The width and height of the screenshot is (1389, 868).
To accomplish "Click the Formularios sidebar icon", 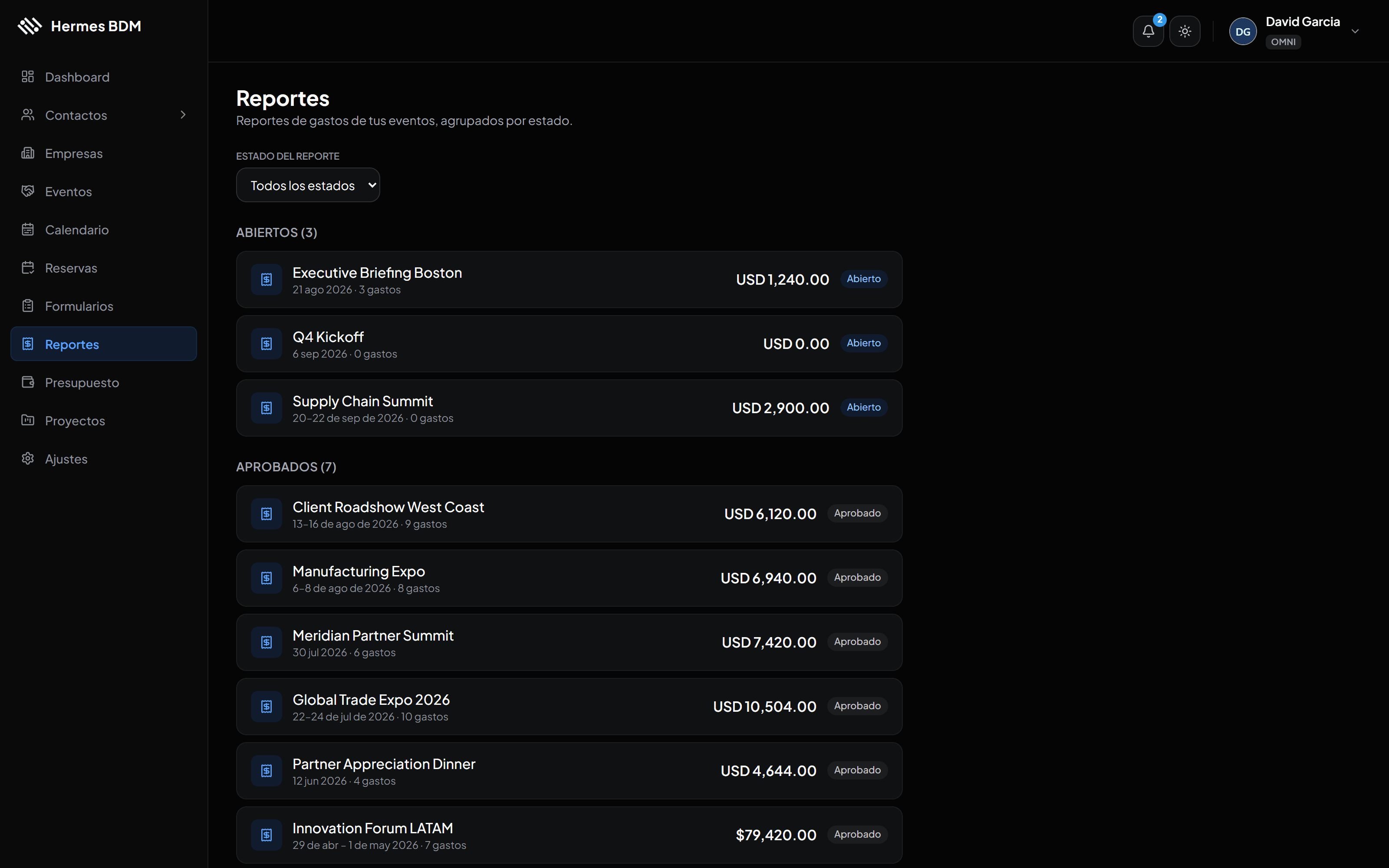I will 27,306.
